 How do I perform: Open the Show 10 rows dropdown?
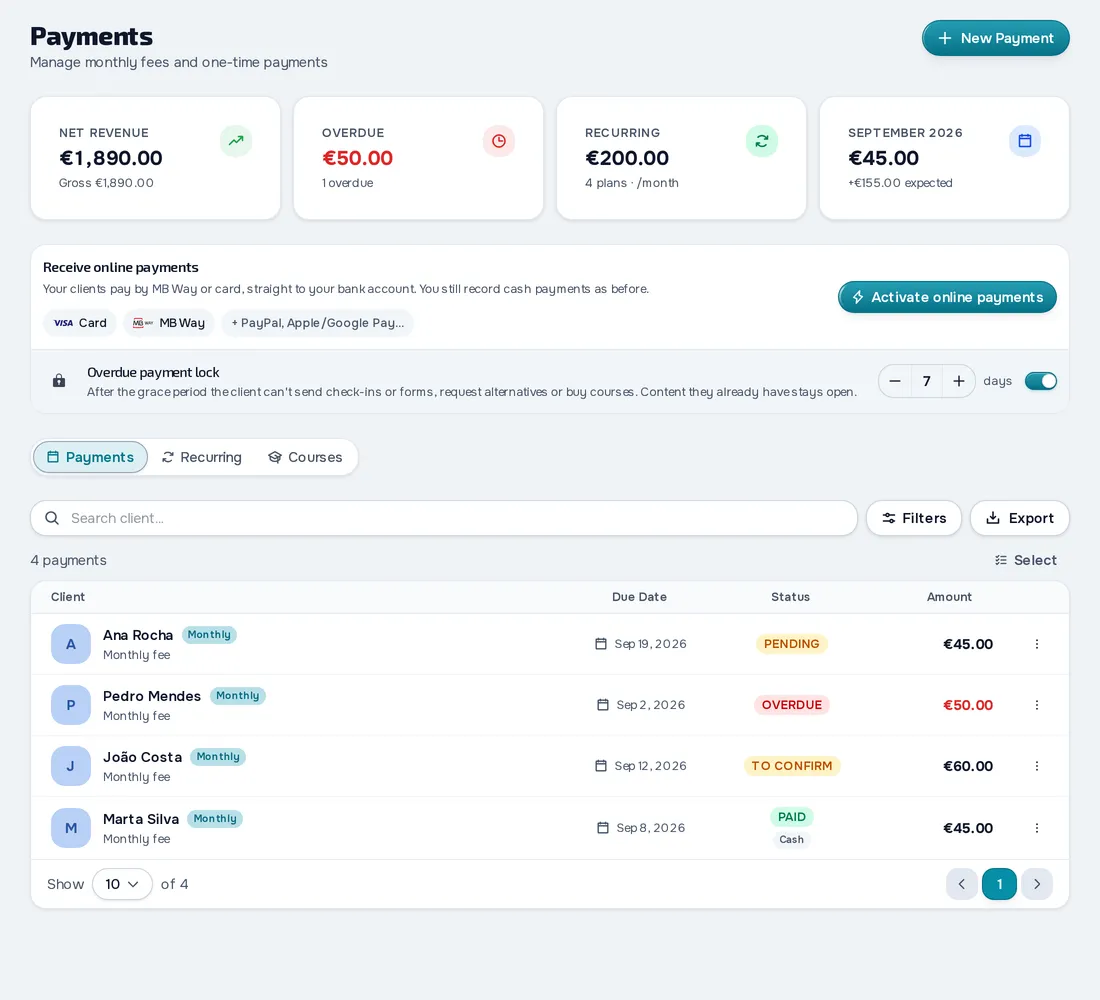tap(122, 884)
